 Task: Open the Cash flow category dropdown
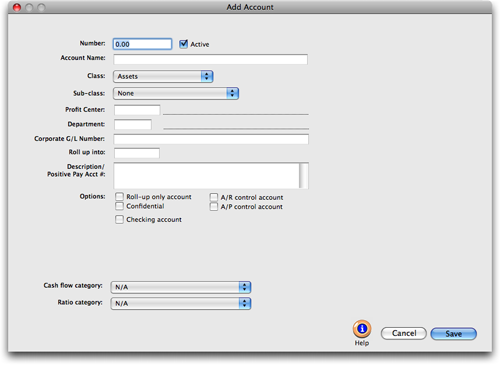[x=181, y=287]
